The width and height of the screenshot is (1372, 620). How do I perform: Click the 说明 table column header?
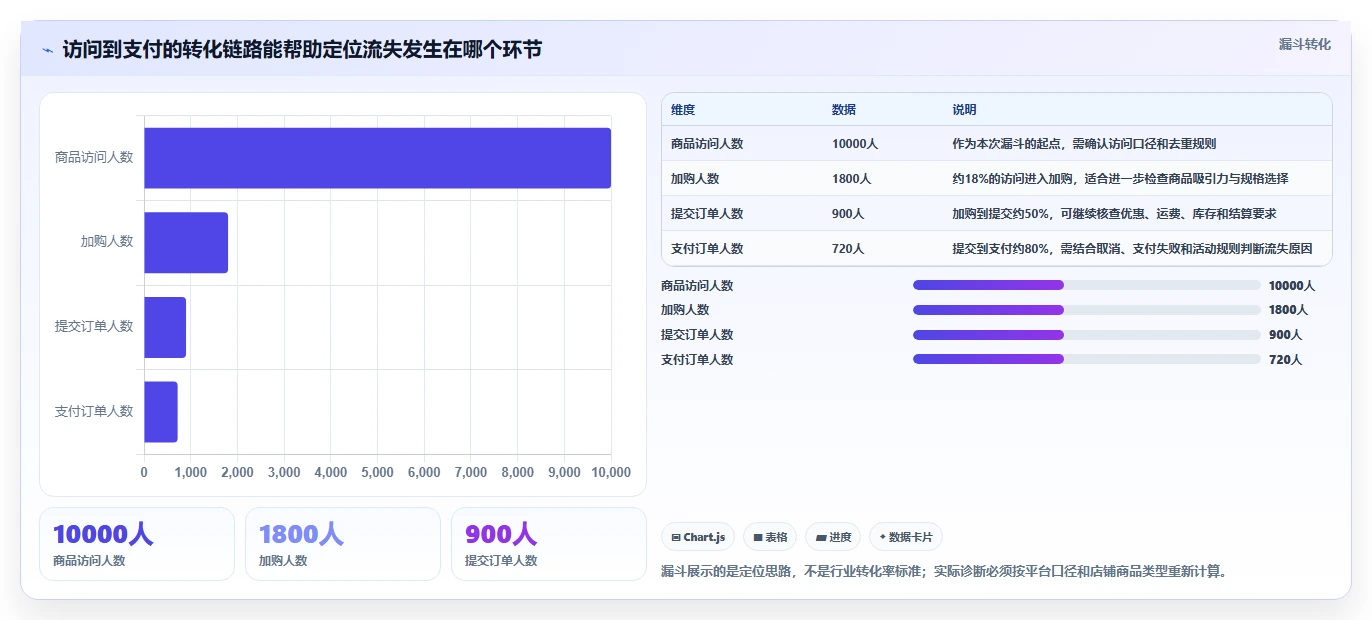coord(964,110)
